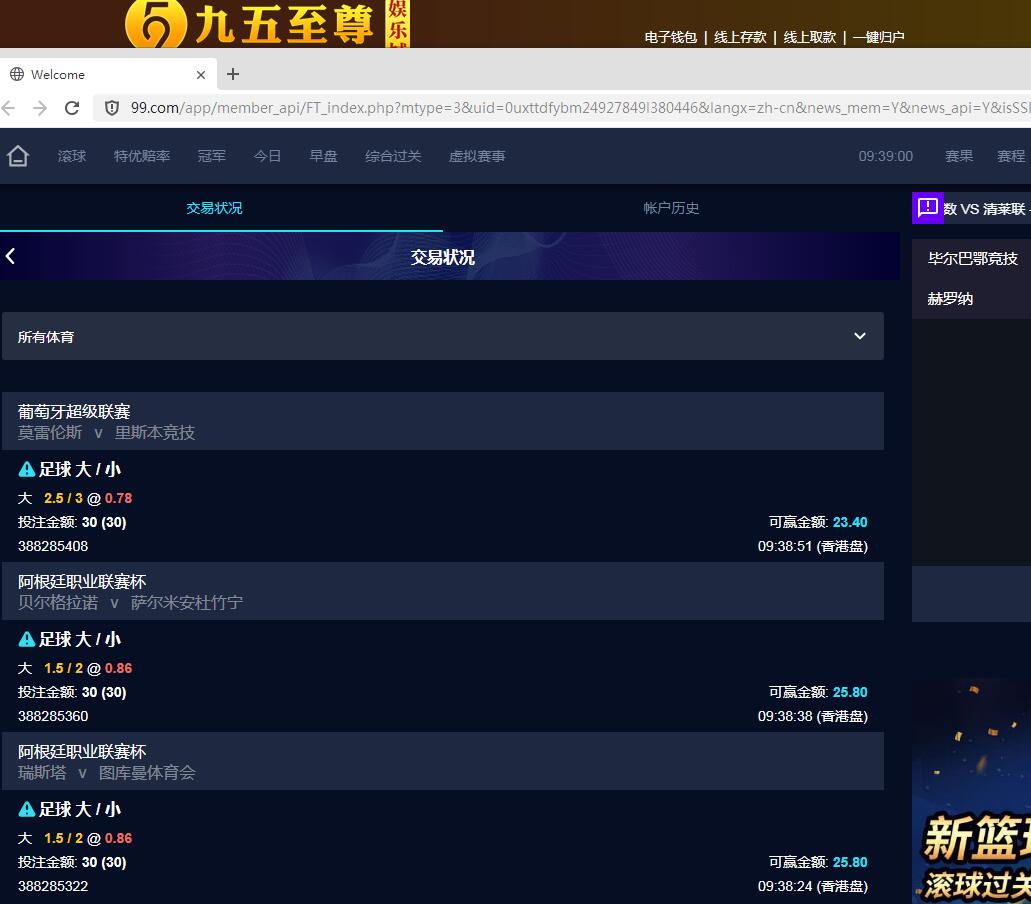
Task: Click warning icon on bet 388285360
Action: [x=26, y=639]
